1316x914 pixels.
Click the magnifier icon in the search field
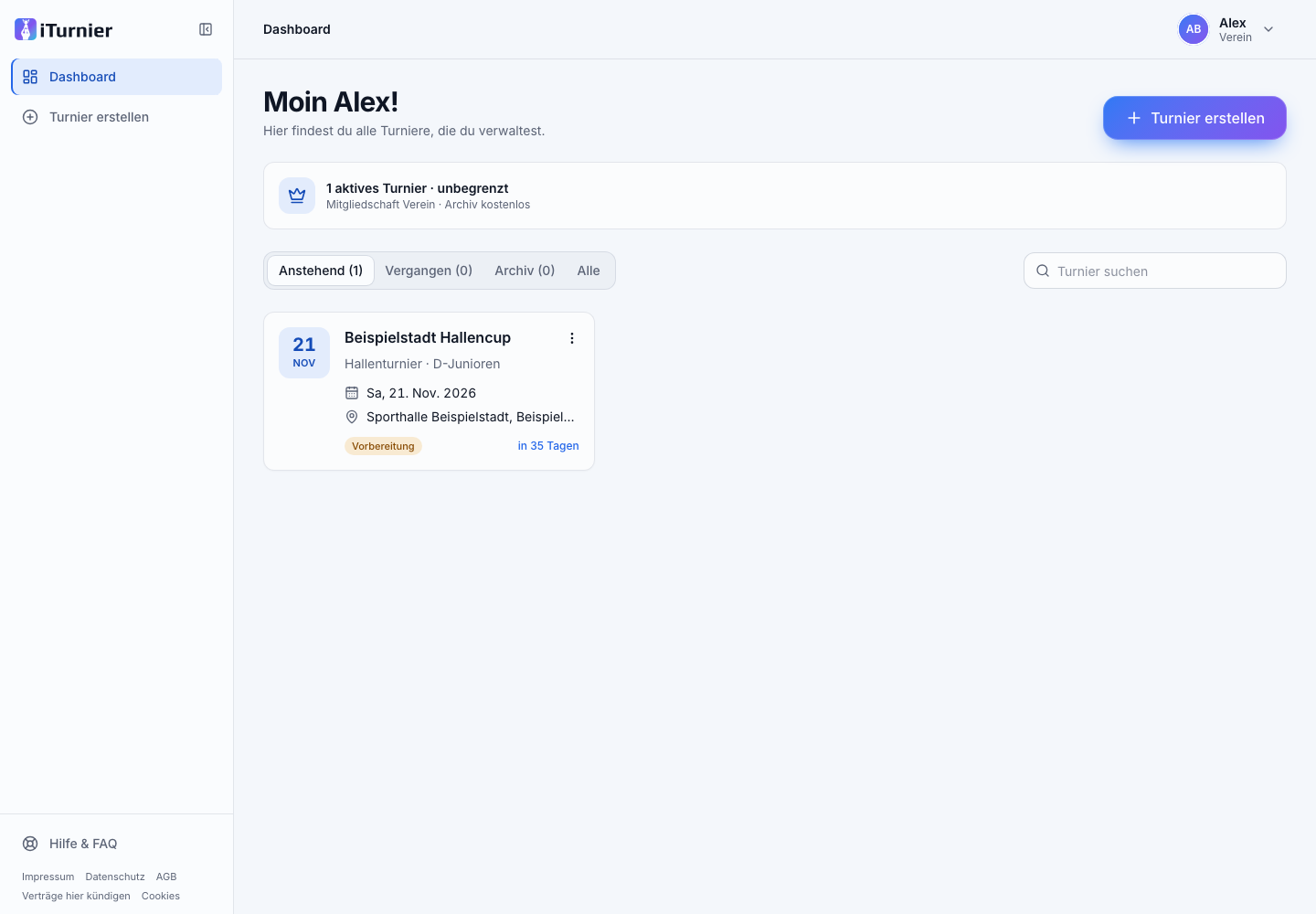coord(1043,271)
